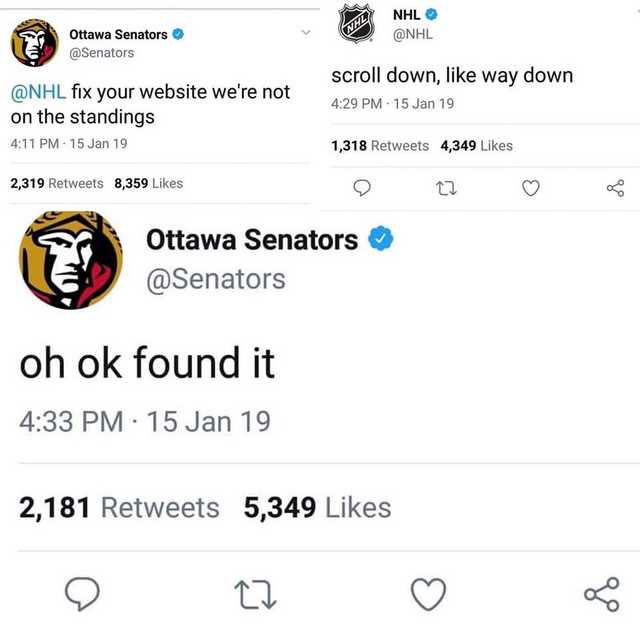Like the 'oh ok found it' tweet
Viewport: 640px width, 640px height.
pos(428,594)
